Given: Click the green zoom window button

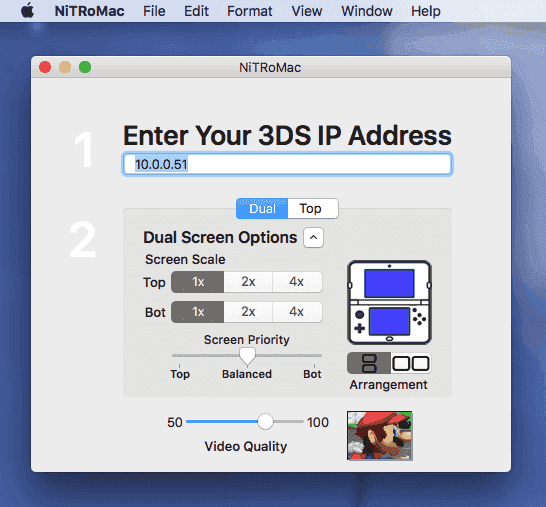Looking at the screenshot, I should tap(85, 67).
